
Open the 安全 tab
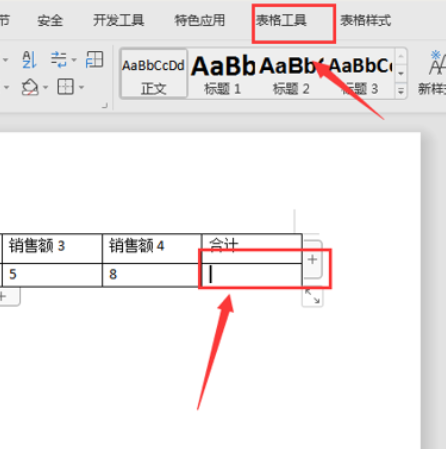(x=50, y=21)
